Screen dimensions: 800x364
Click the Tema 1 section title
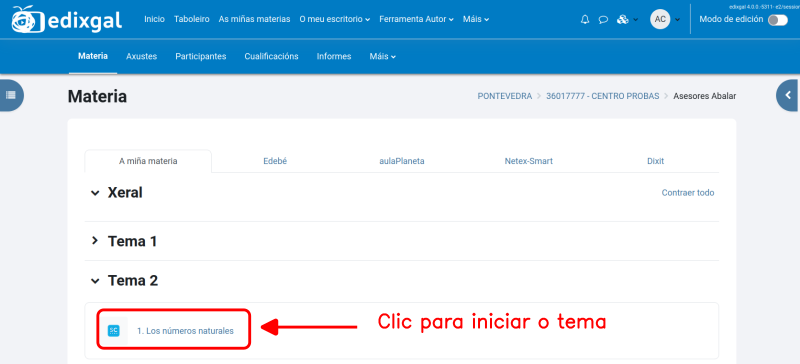[x=132, y=241]
